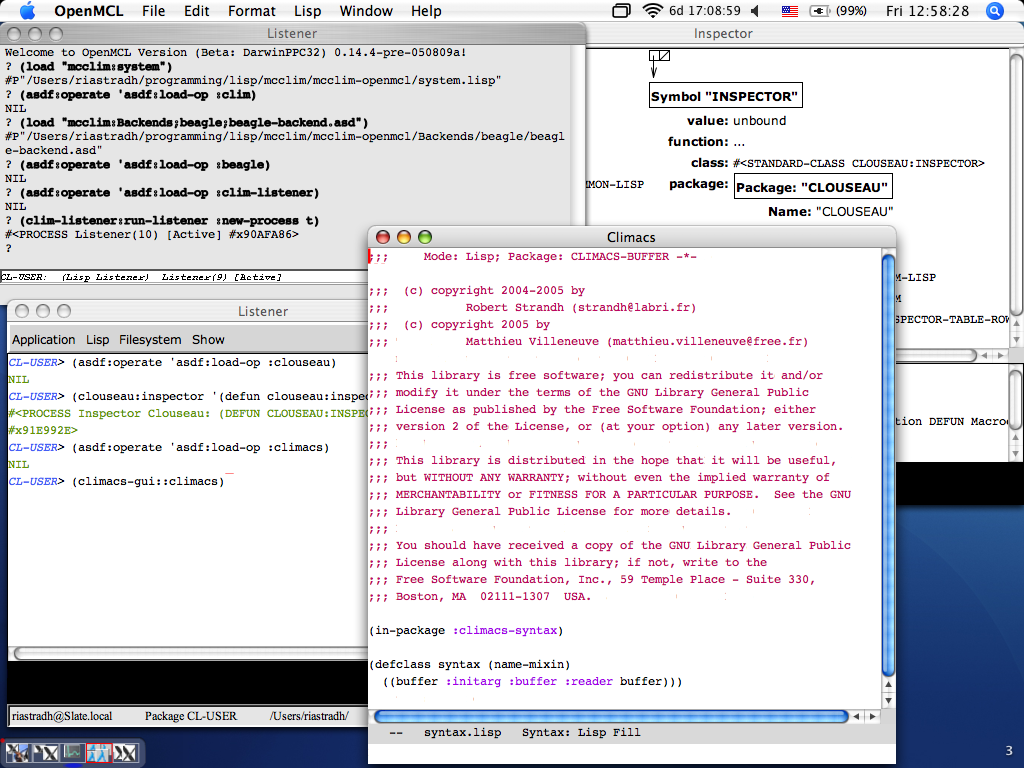Click the Climacs vertical scrollbar thumb
Viewport: 1024px width, 768px height.
click(x=887, y=460)
